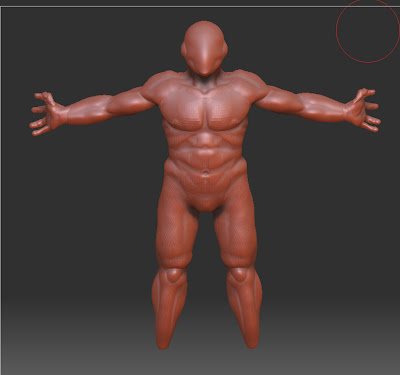Click the open hand on the viewer's right

[x=361, y=109]
